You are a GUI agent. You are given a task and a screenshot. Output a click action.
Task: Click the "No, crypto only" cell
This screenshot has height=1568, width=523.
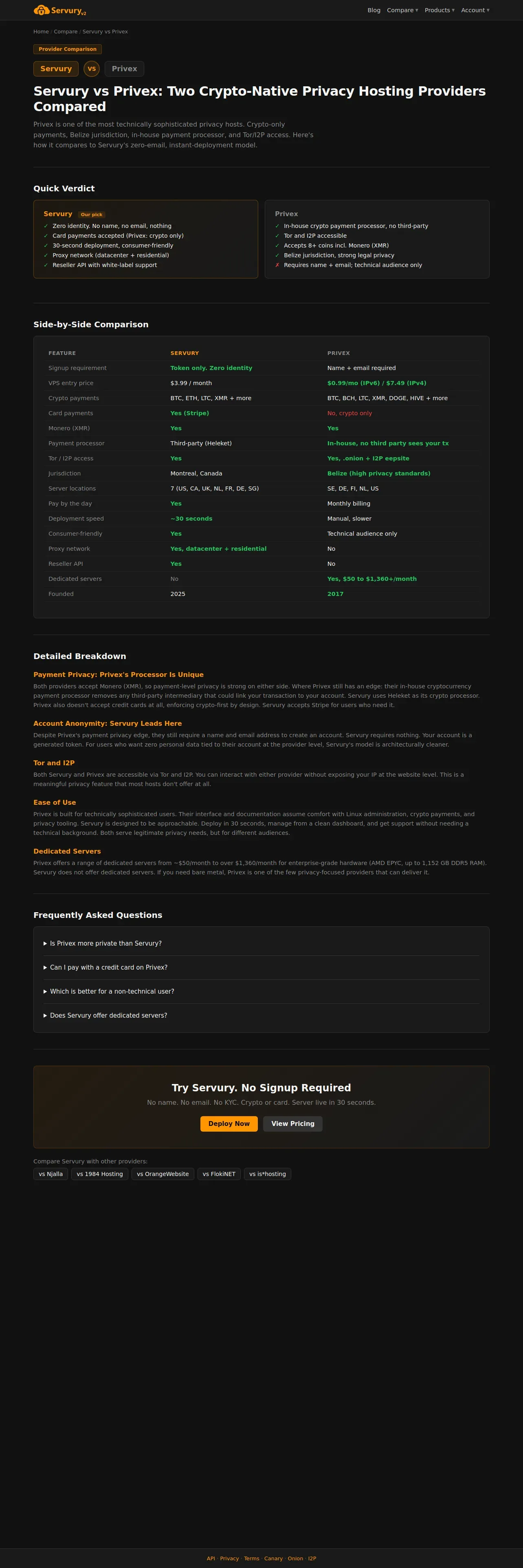pos(349,413)
